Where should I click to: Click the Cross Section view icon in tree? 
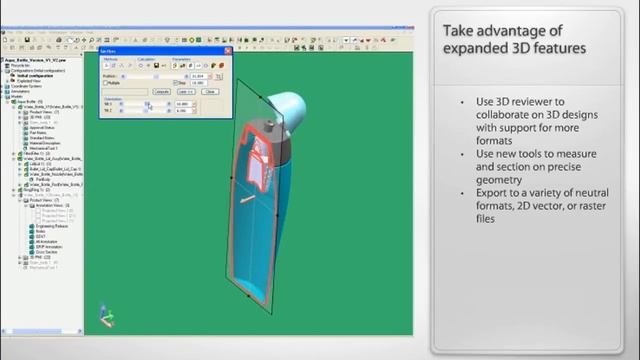point(31,252)
